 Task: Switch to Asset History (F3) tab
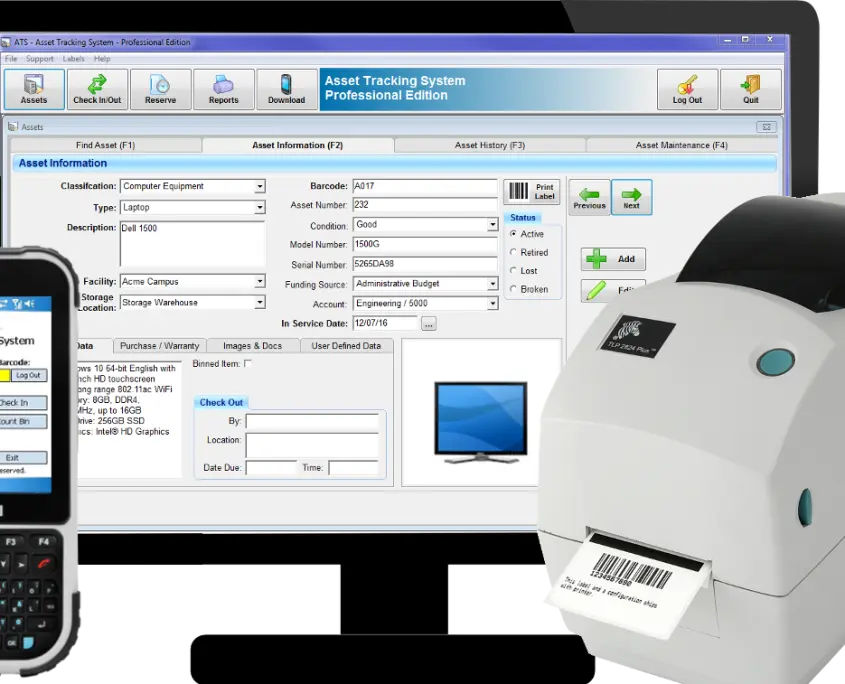pyautogui.click(x=490, y=145)
